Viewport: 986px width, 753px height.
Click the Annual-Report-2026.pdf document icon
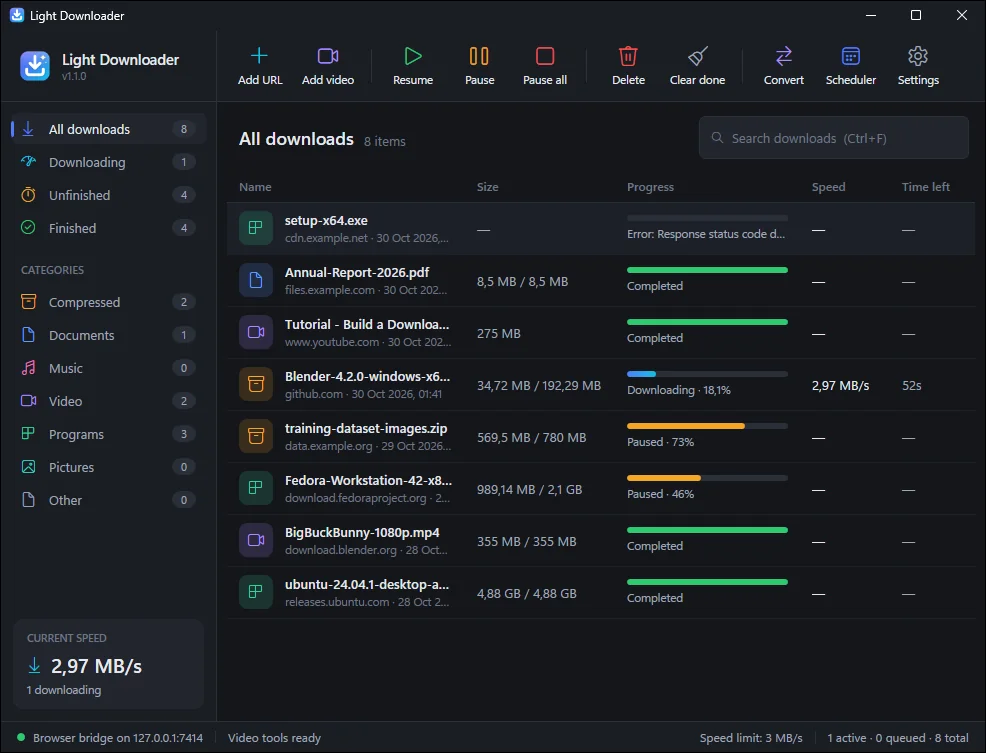255,280
